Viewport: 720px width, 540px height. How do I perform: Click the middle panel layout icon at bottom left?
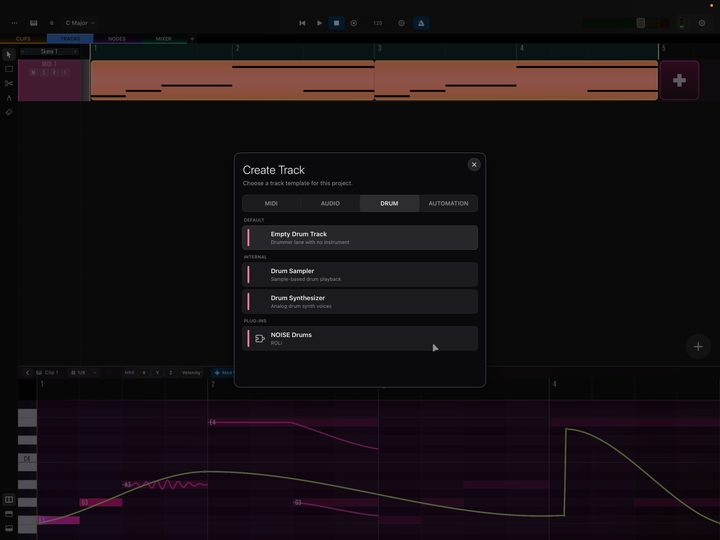pyautogui.click(x=9, y=514)
